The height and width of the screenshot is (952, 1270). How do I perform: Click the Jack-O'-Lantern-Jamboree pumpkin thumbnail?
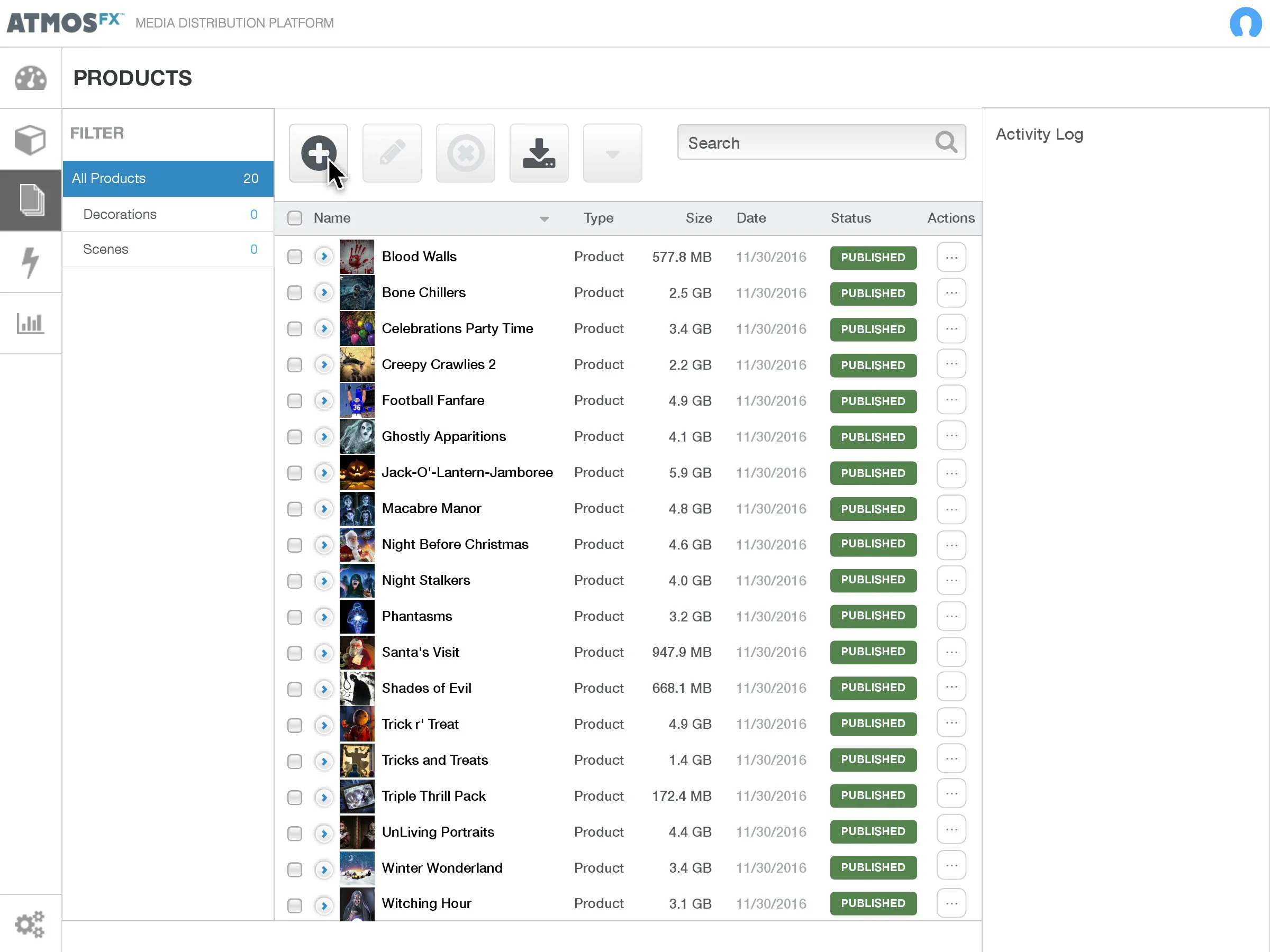(357, 472)
